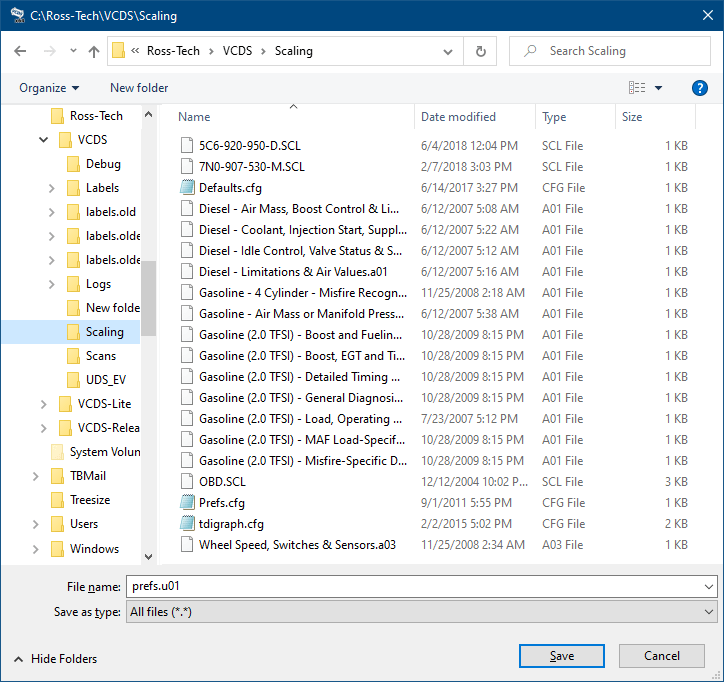
Task: Expand the Logs folder node
Action: [52, 284]
